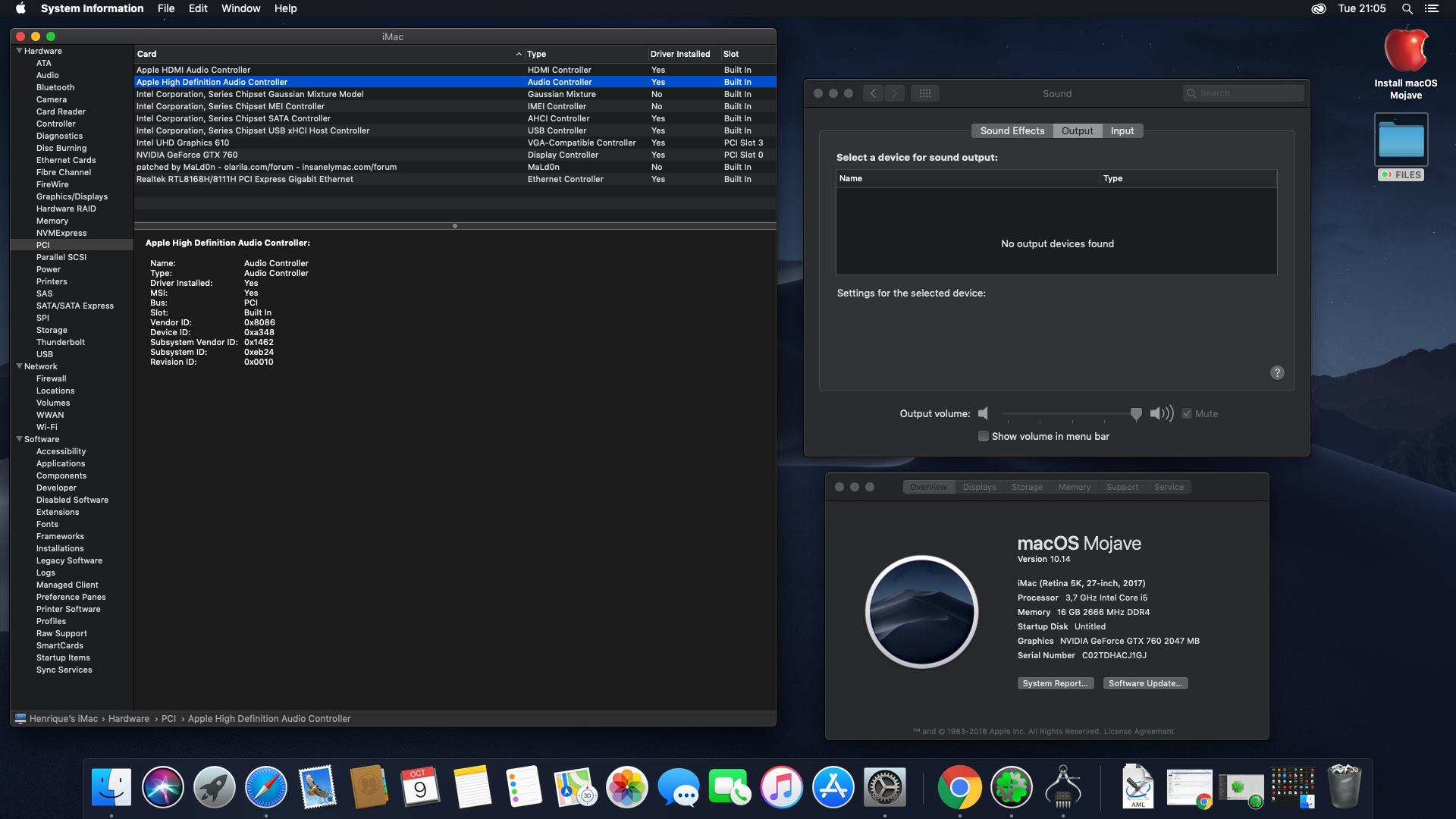Image resolution: width=1456 pixels, height=819 pixels.
Task: Click the Sound preferences help question-mark icon
Action: pyautogui.click(x=1277, y=372)
